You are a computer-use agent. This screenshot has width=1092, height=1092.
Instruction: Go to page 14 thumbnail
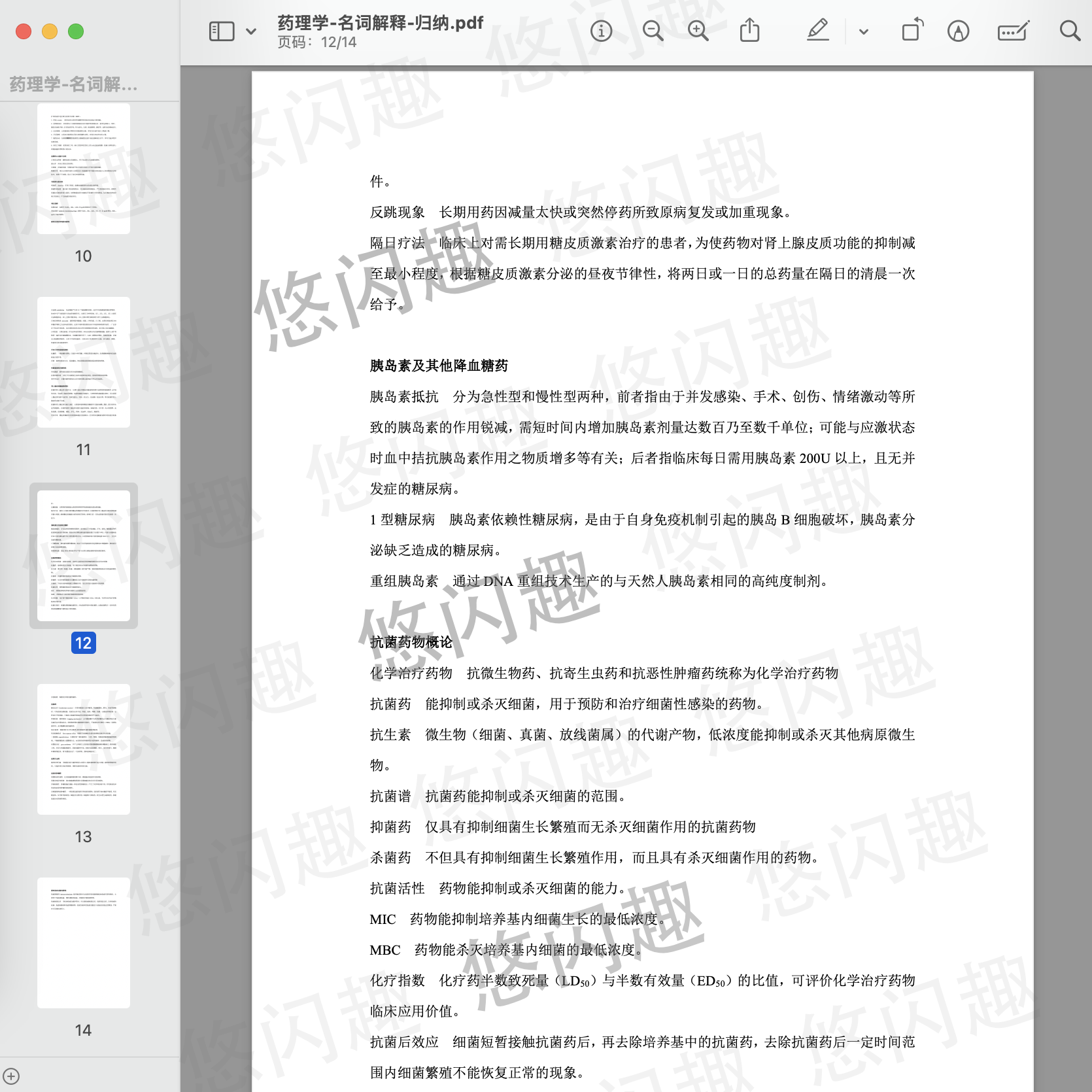tap(84, 943)
